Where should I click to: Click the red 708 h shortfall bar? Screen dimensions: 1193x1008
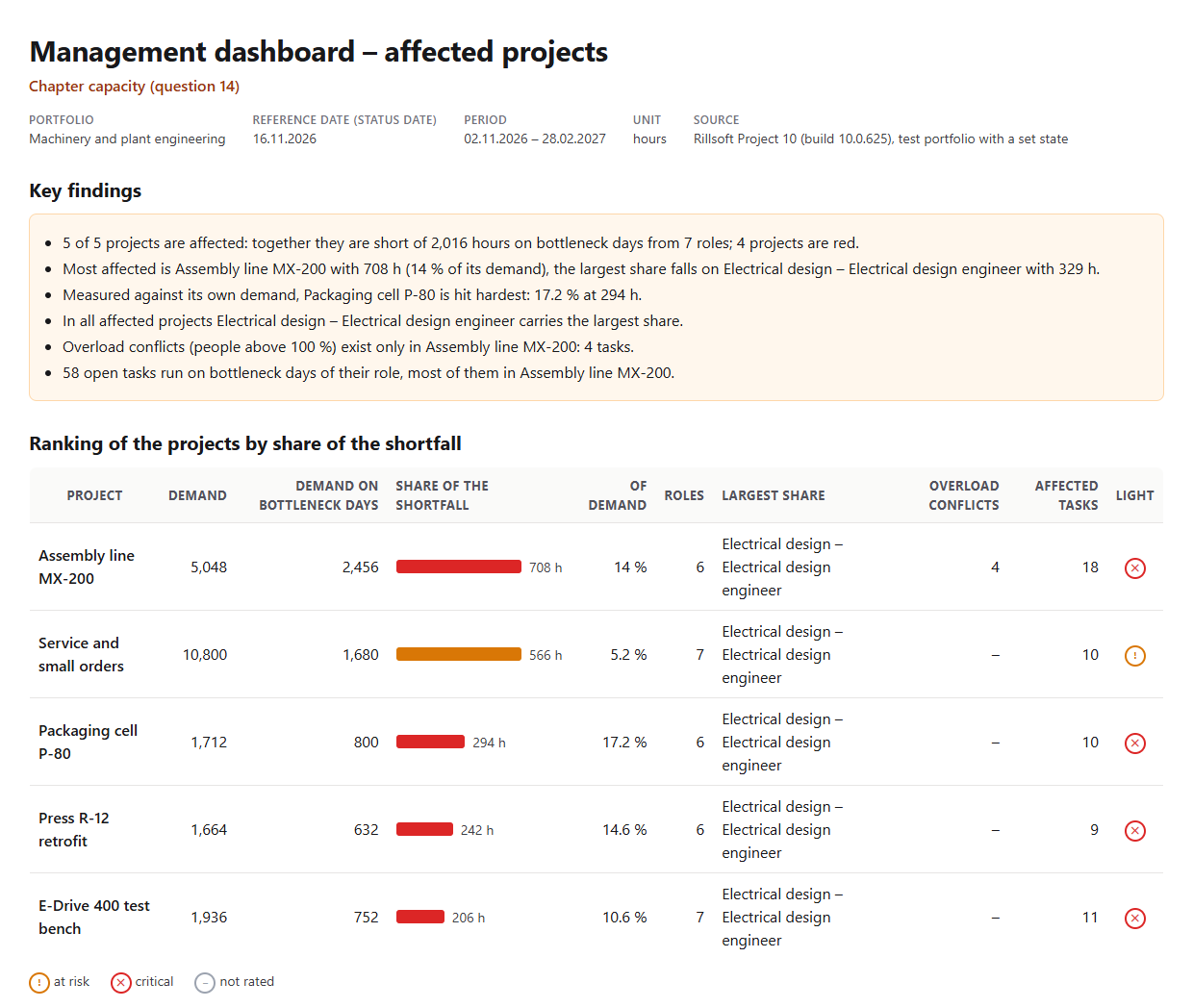click(459, 567)
